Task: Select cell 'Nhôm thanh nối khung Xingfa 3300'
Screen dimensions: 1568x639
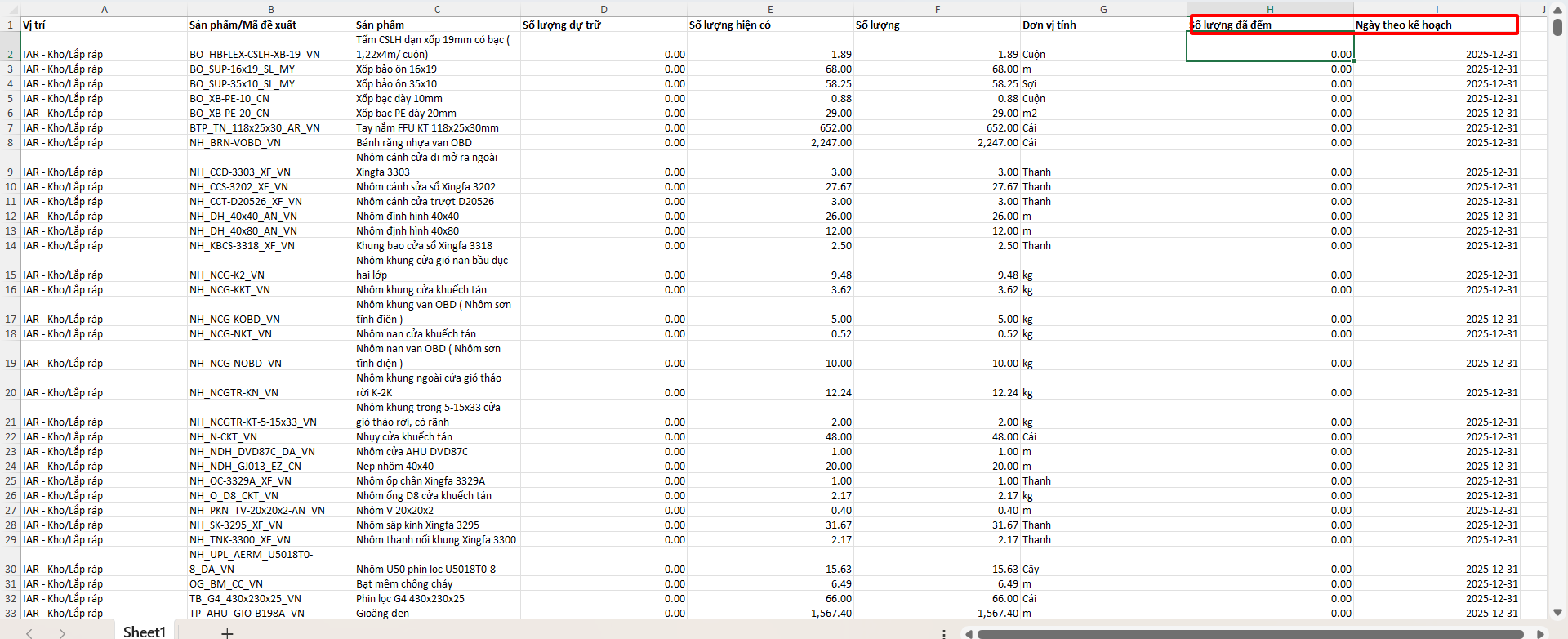Action: [437, 540]
